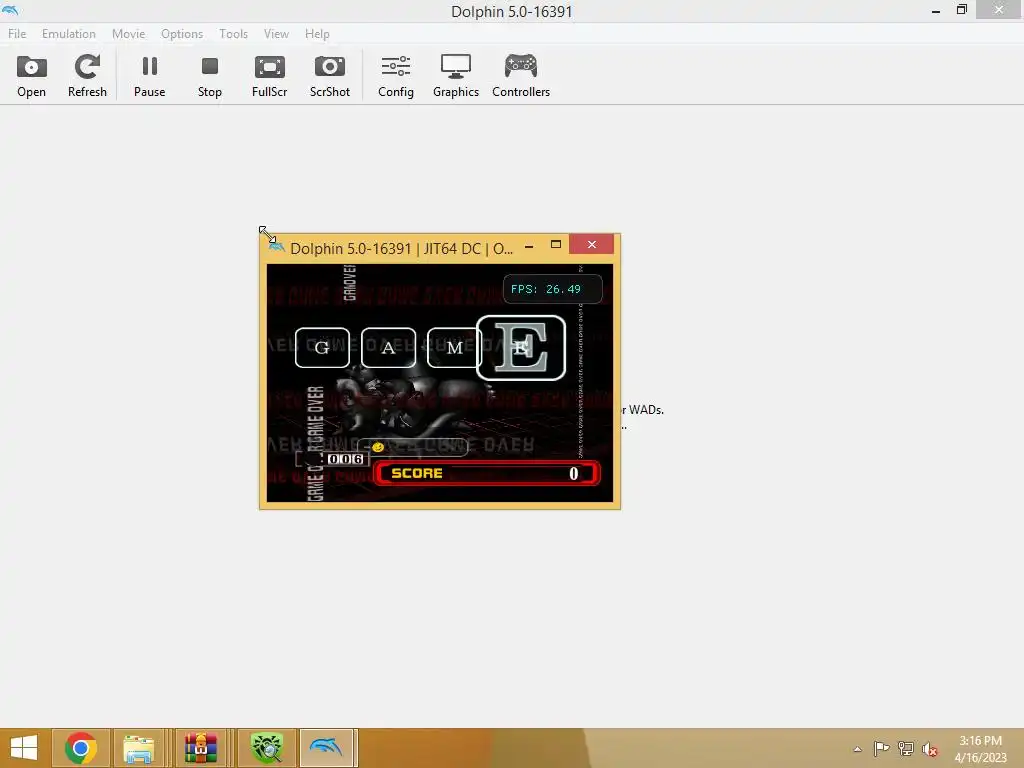Click the A letter tile in game
The image size is (1024, 768).
click(x=389, y=347)
